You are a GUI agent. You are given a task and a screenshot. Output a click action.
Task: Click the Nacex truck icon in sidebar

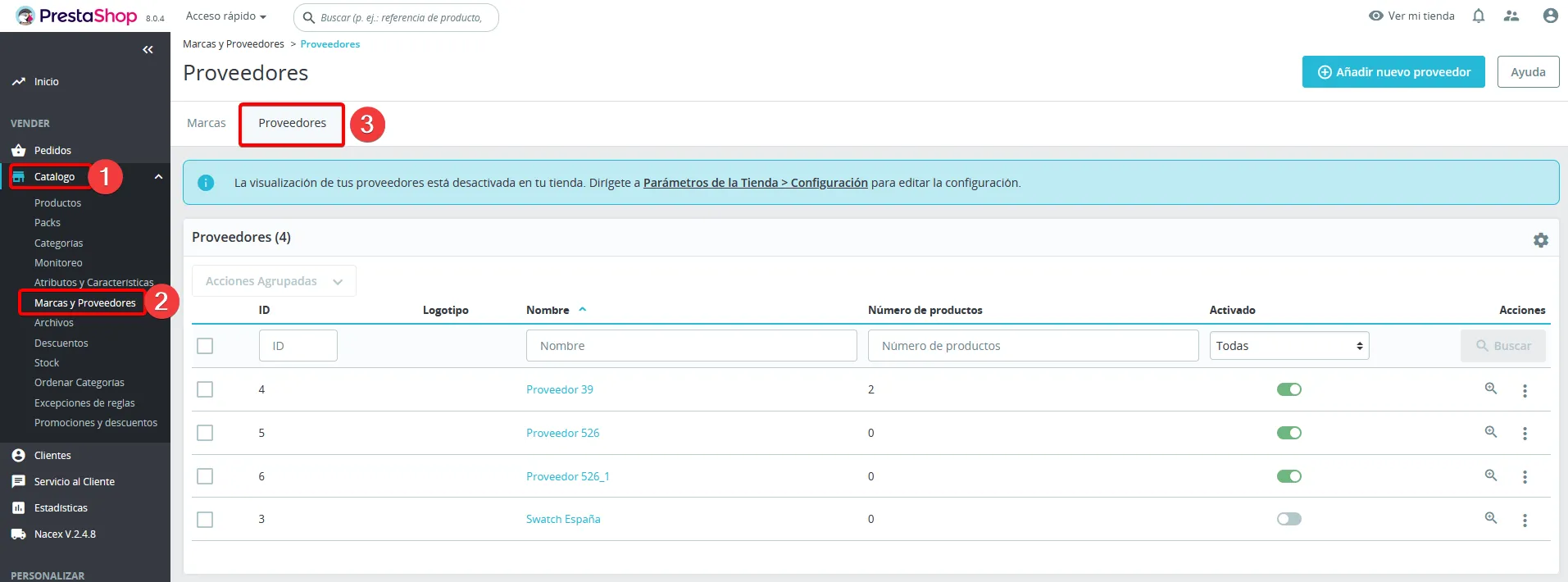point(19,534)
